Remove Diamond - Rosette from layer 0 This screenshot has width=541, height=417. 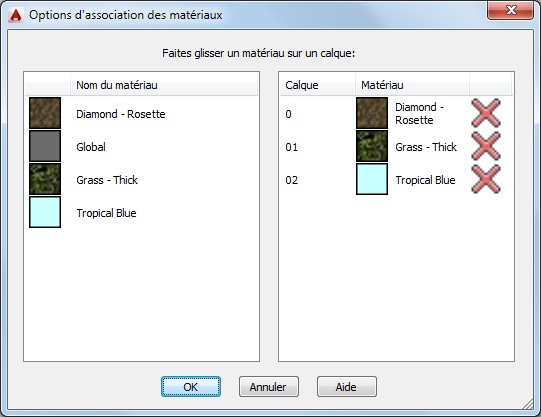coord(486,113)
